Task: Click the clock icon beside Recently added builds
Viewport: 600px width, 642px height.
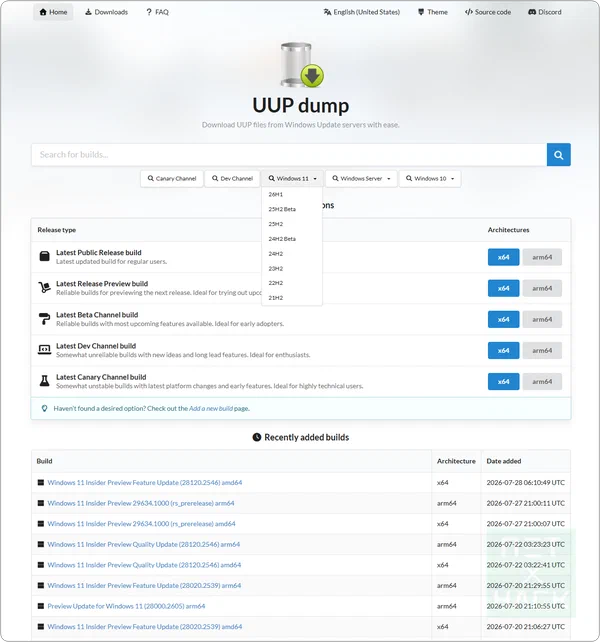Action: click(257, 437)
